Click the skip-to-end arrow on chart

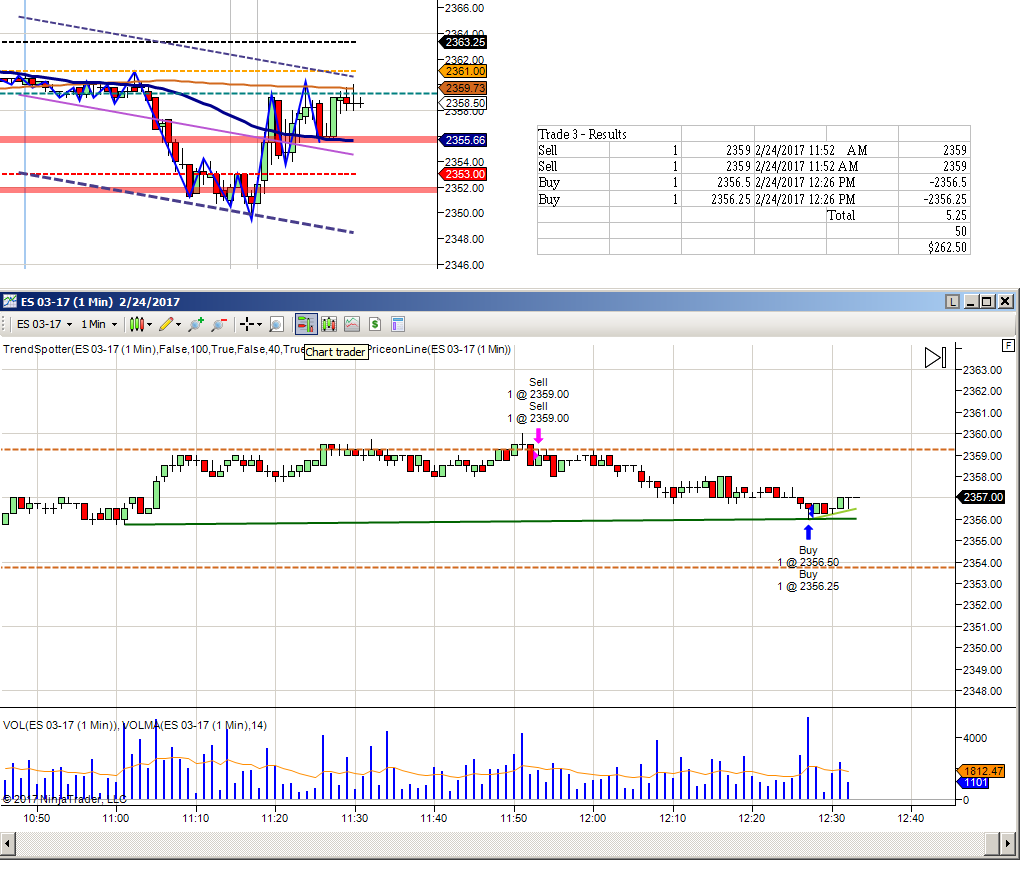point(935,358)
